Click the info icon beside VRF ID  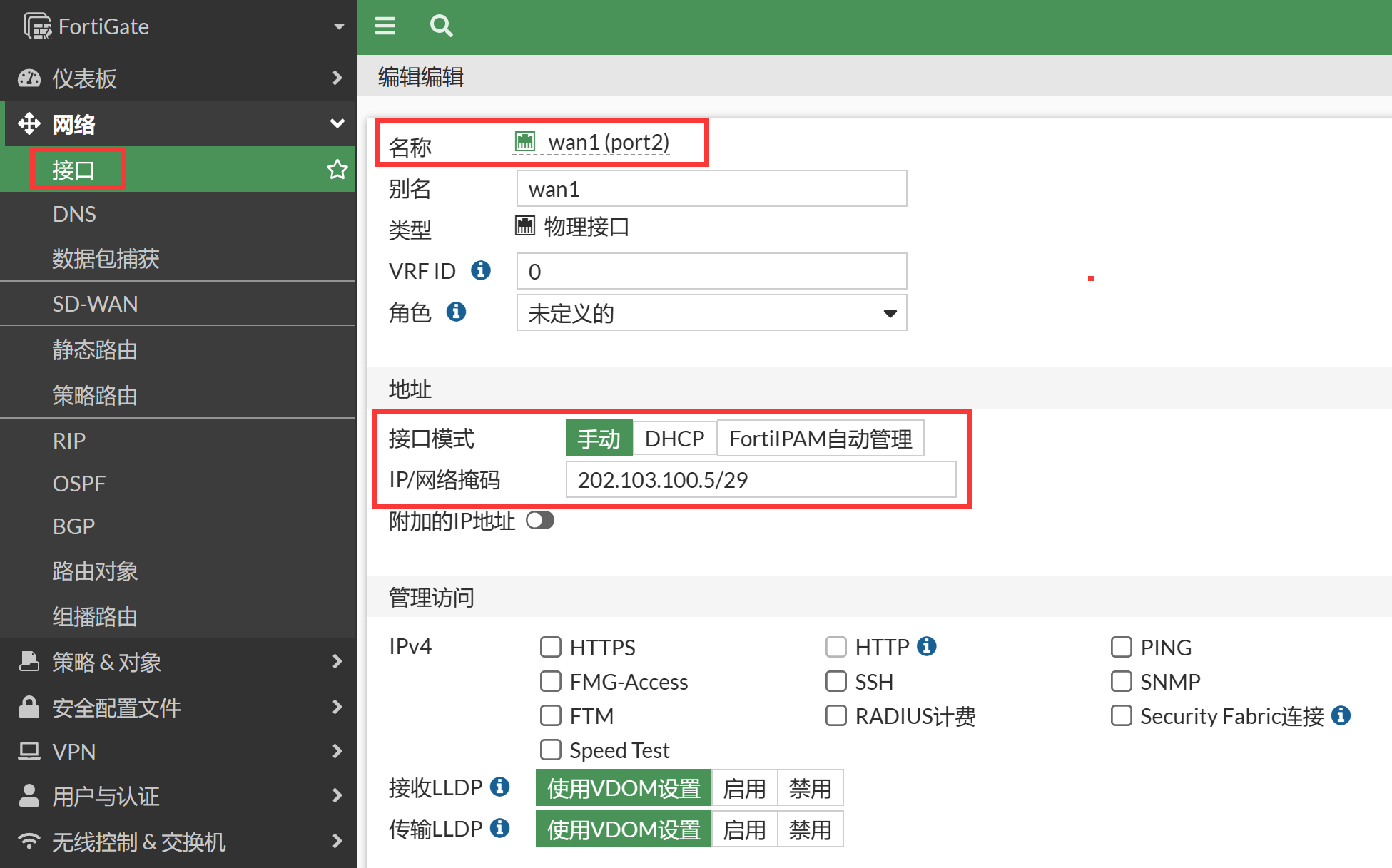[x=481, y=270]
